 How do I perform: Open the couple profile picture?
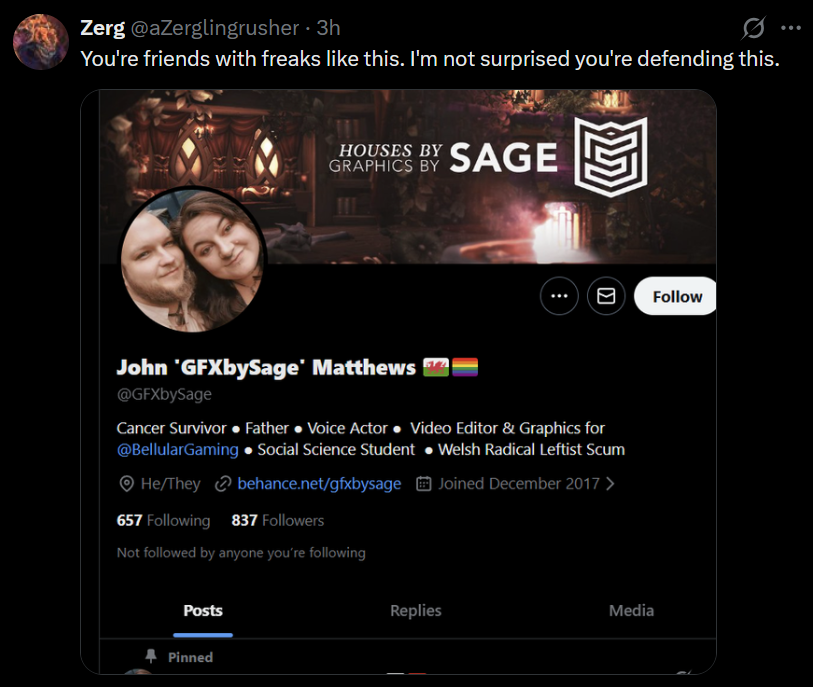(193, 259)
